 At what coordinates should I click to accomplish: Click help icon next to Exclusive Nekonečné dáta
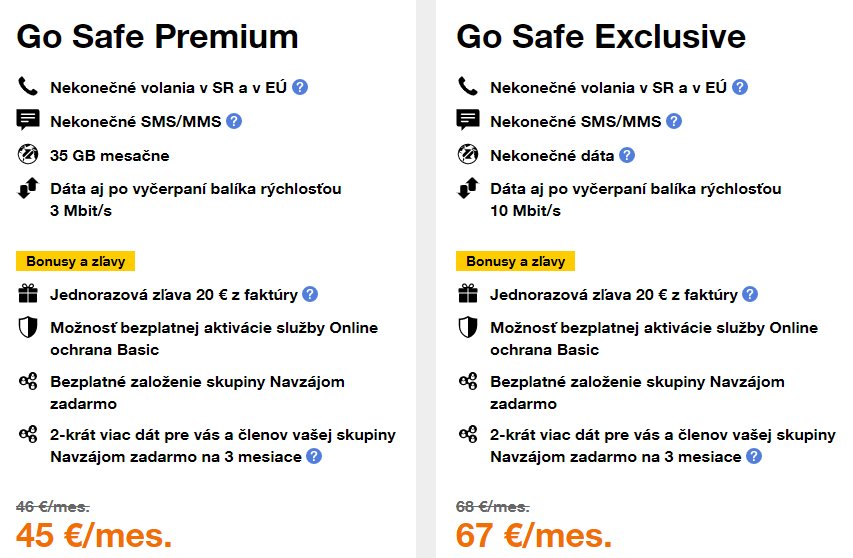pyautogui.click(x=627, y=155)
